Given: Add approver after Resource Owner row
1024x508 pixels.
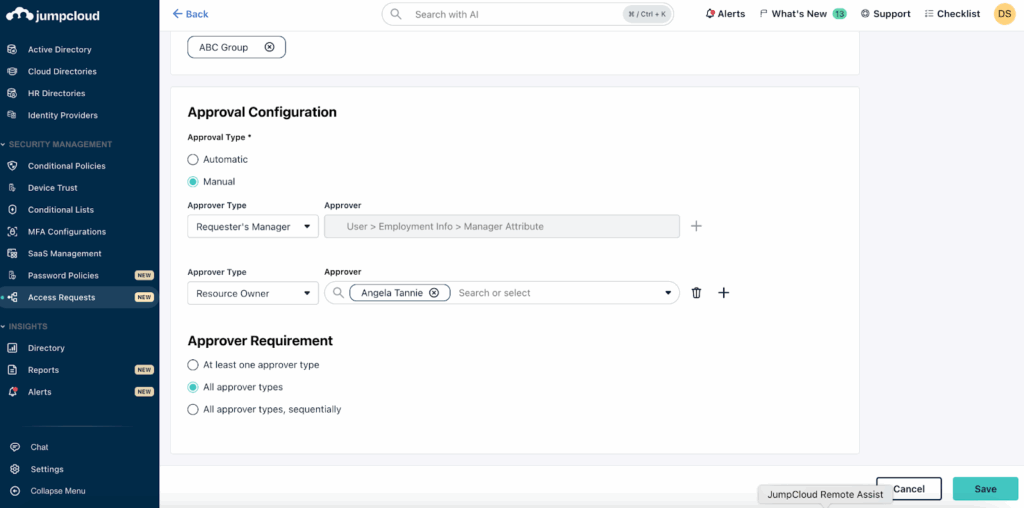Looking at the screenshot, I should (x=724, y=293).
